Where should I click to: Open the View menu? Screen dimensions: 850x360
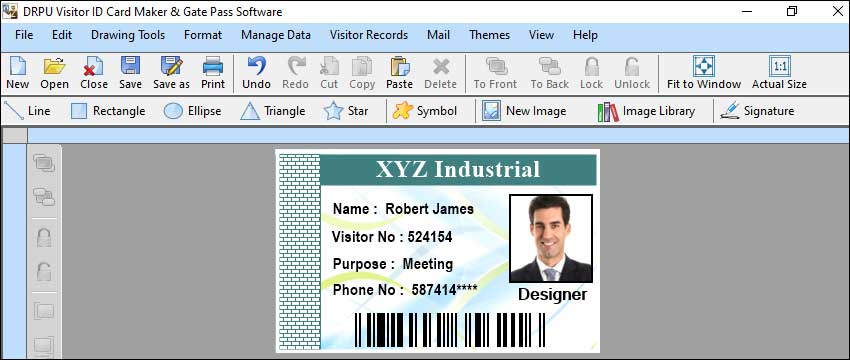(x=542, y=35)
